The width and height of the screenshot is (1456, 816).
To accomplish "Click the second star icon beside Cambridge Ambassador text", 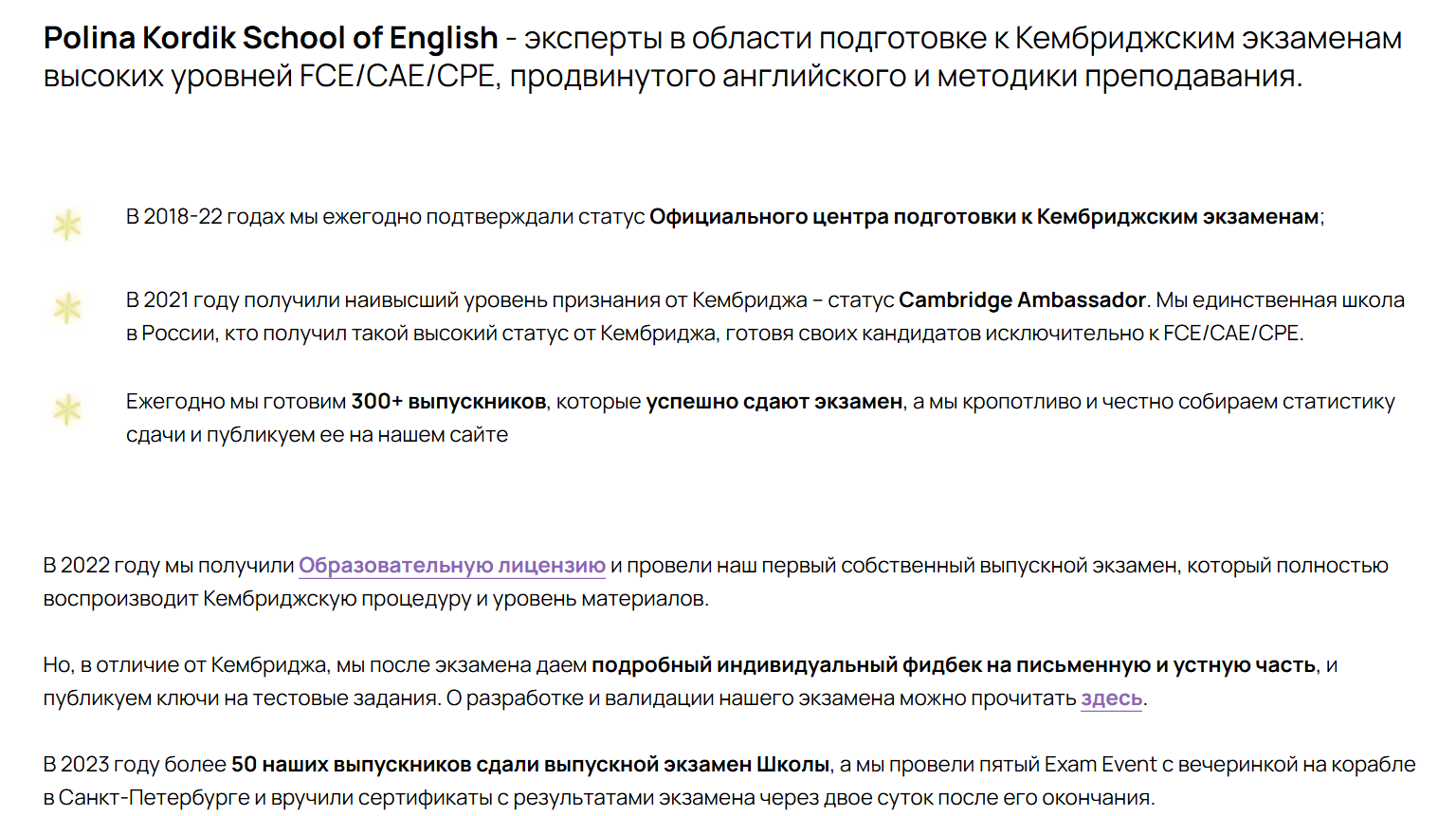I will (x=66, y=307).
